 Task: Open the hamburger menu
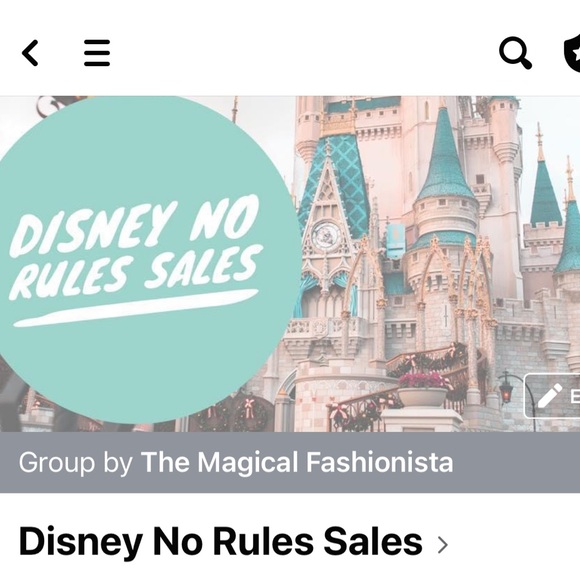(97, 53)
